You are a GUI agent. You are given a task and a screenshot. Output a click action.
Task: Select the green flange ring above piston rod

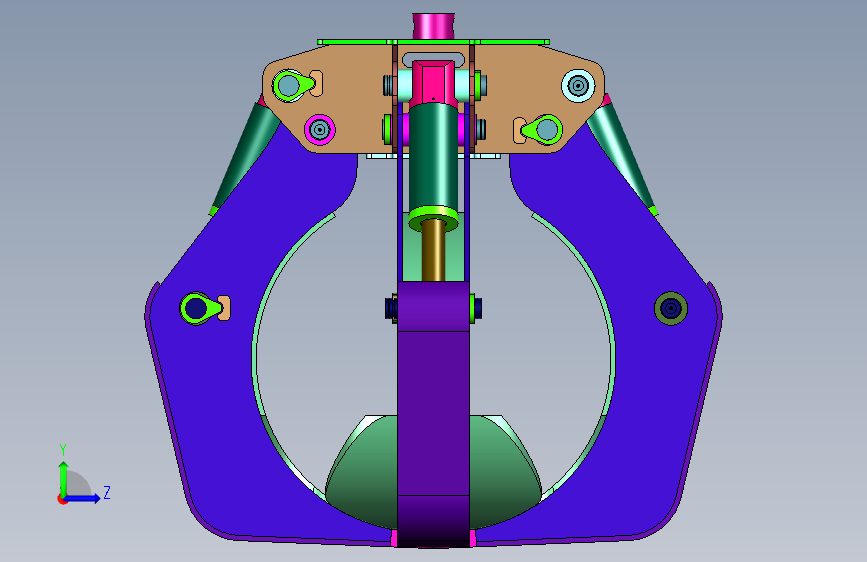[434, 218]
